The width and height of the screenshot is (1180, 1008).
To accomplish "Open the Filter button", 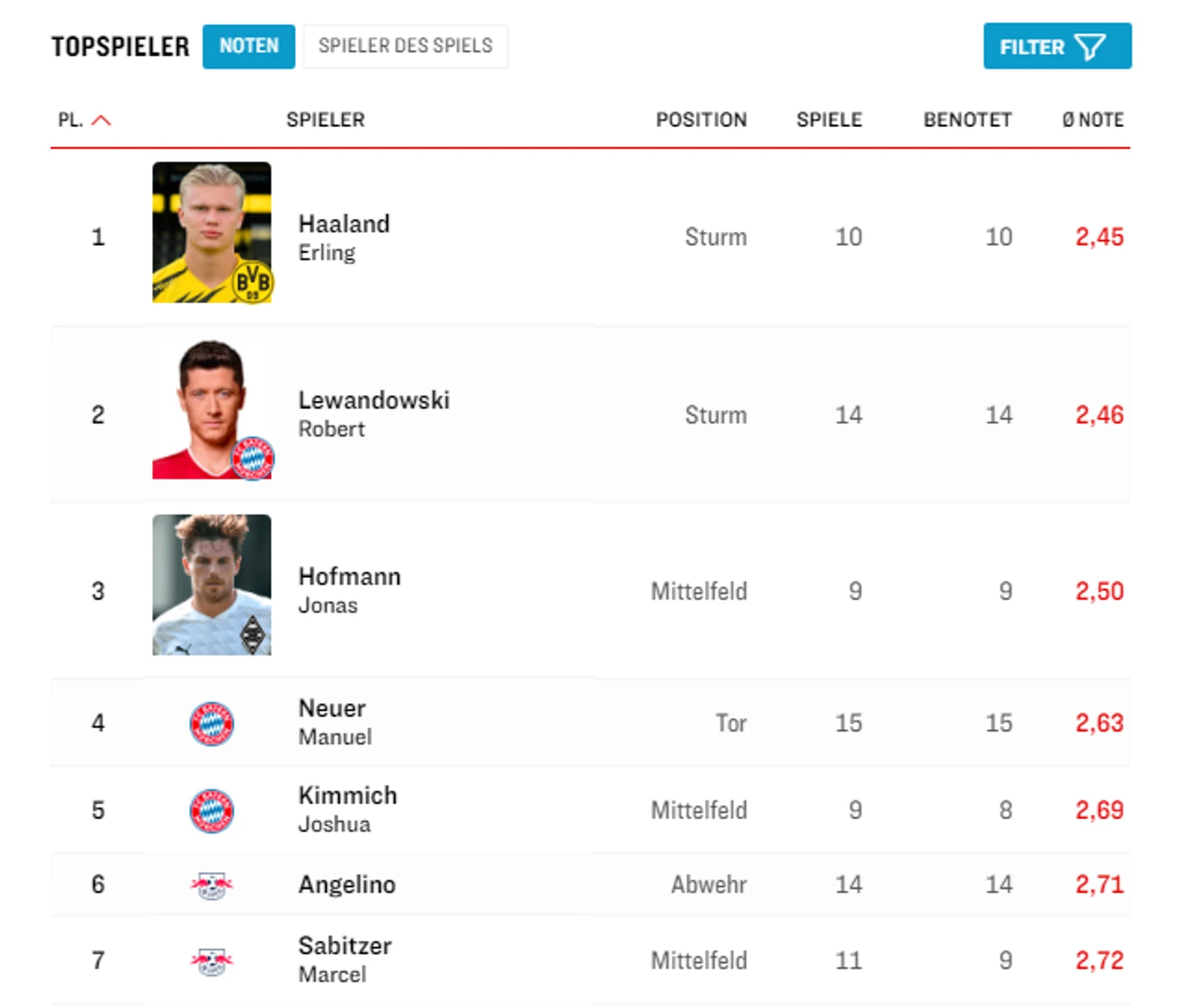I will click(1056, 46).
